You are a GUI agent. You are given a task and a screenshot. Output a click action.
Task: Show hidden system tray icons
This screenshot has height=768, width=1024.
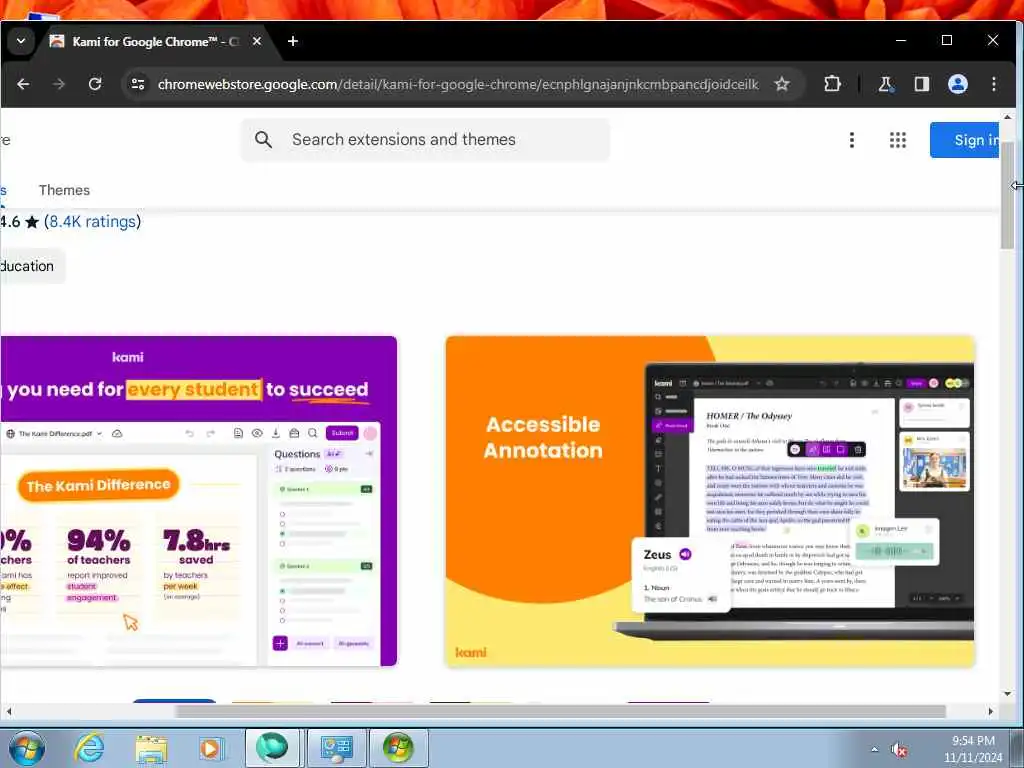tap(874, 750)
